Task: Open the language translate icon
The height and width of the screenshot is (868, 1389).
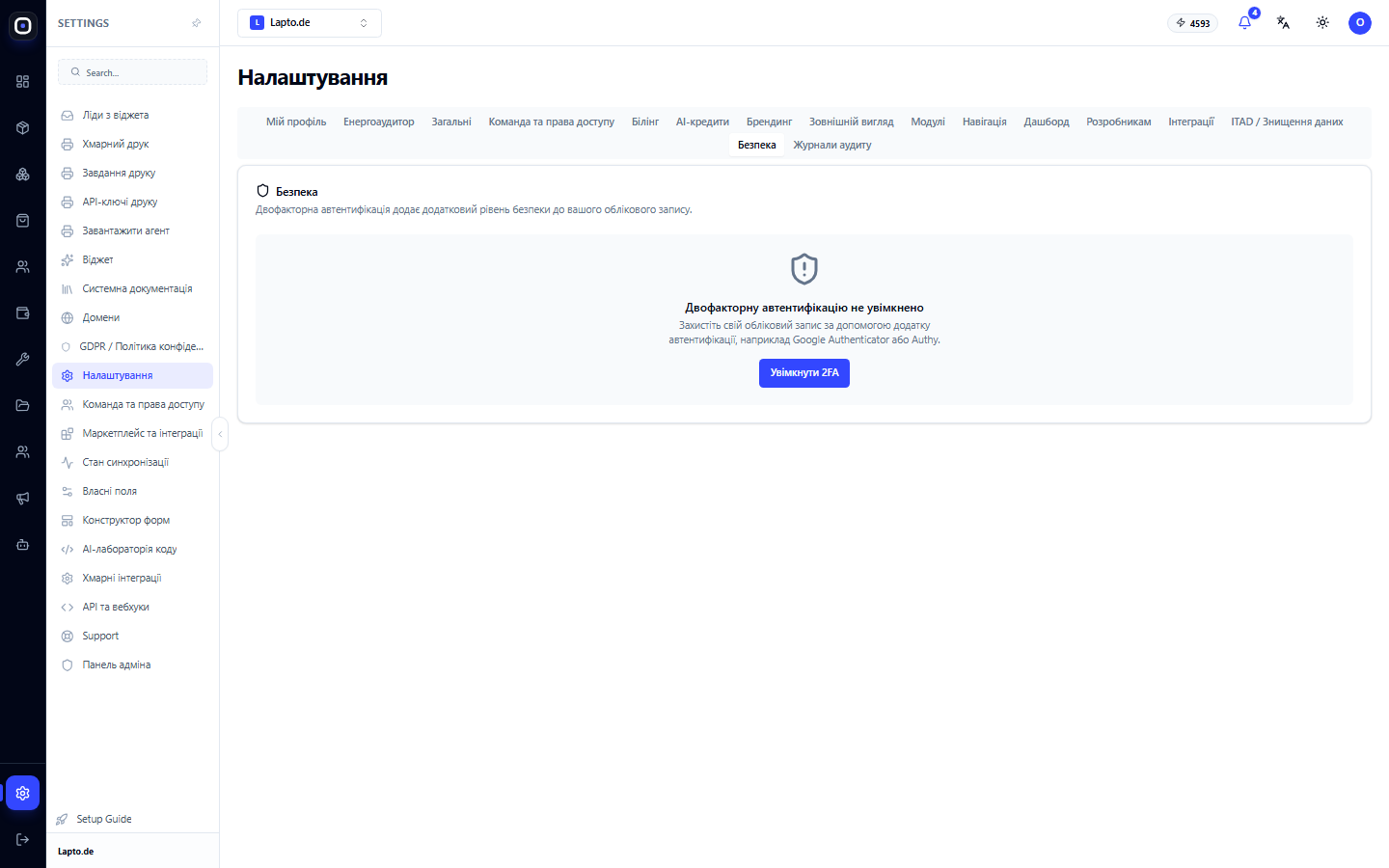Action: 1283,22
